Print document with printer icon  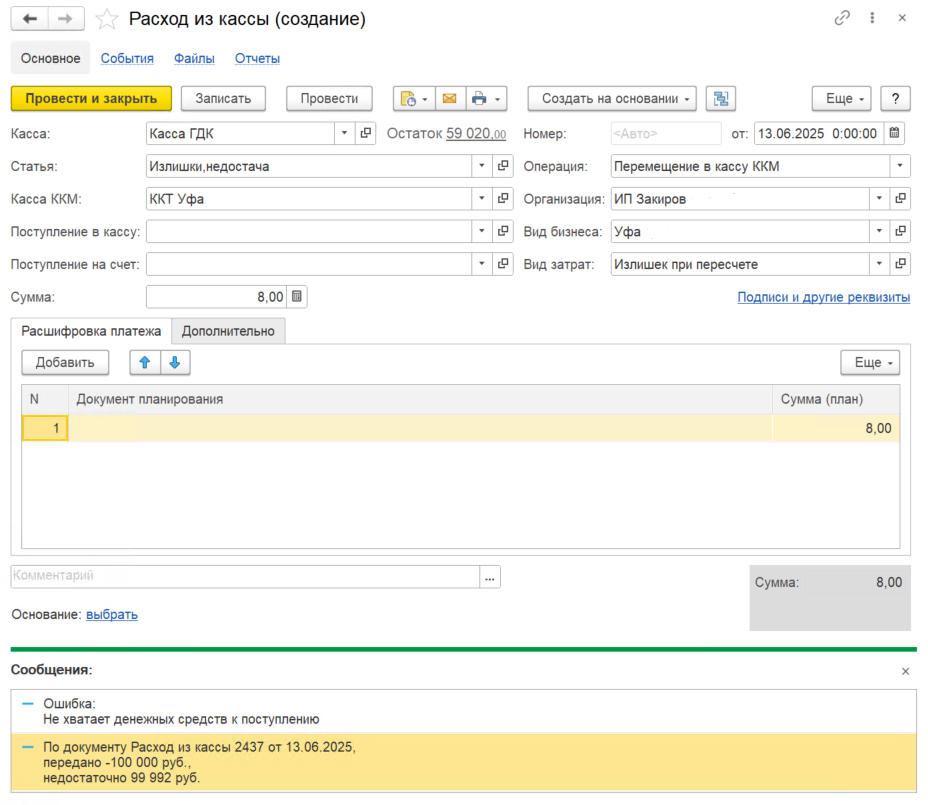click(x=479, y=99)
